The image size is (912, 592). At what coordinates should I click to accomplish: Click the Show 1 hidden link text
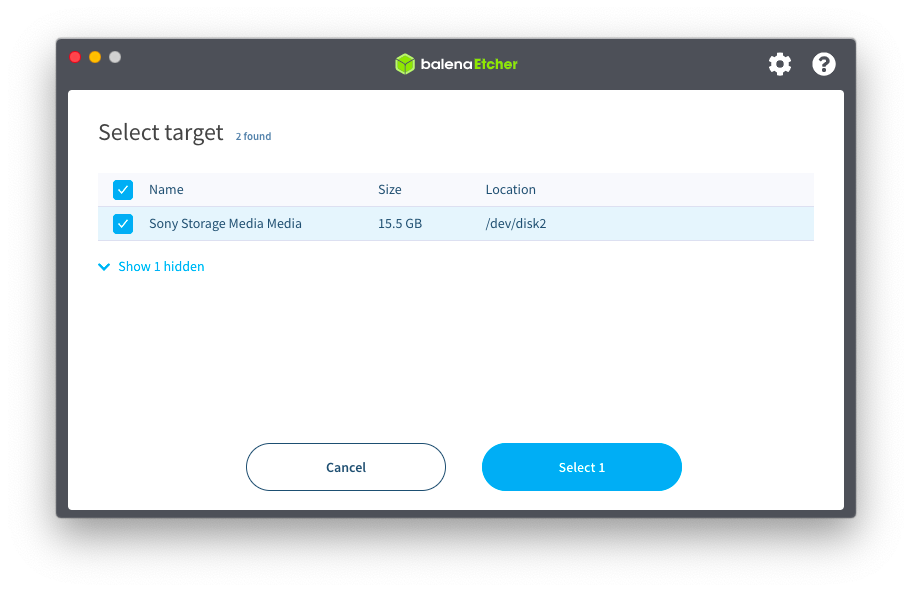coord(161,266)
